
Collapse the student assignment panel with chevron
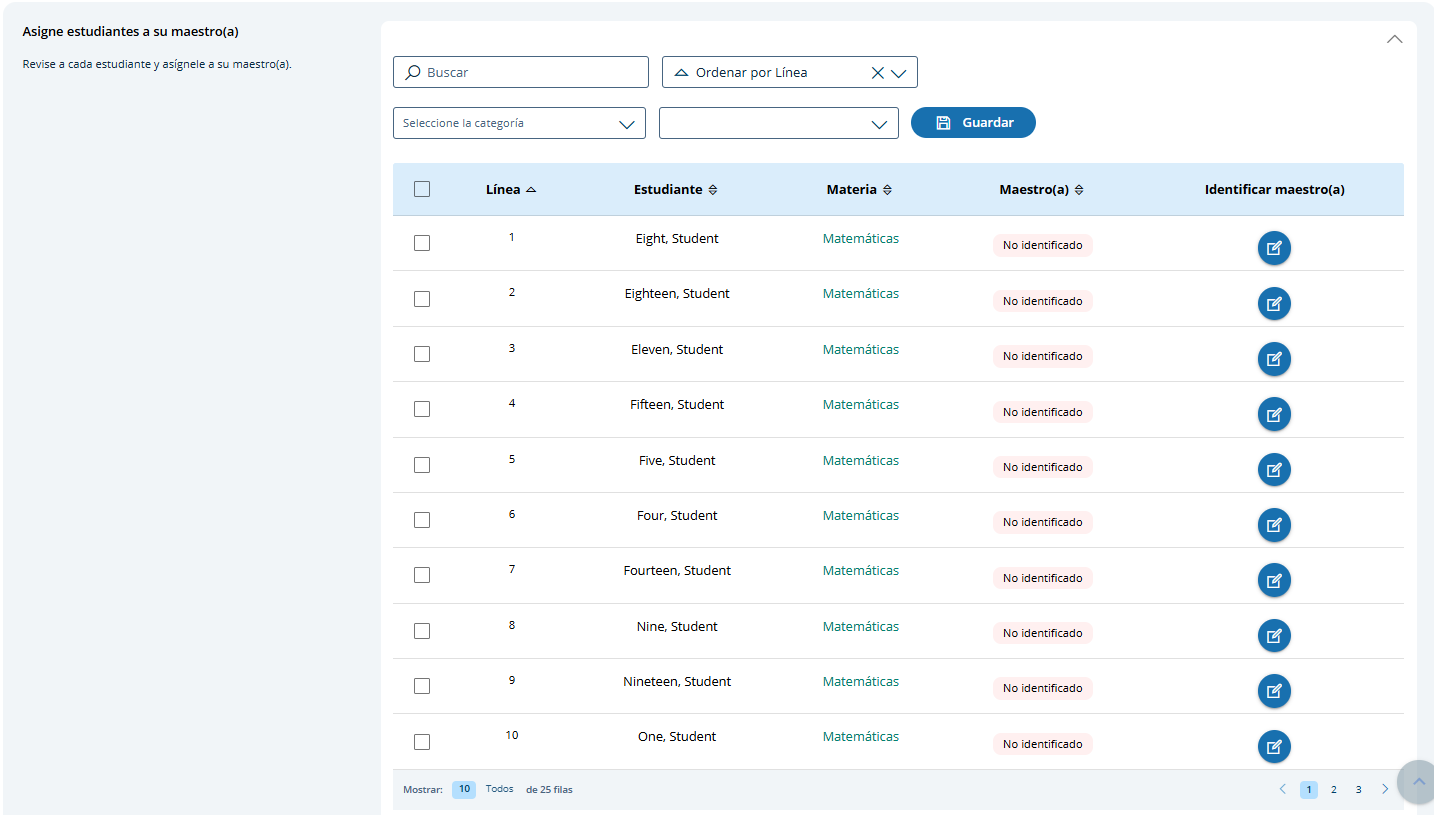(x=1394, y=39)
